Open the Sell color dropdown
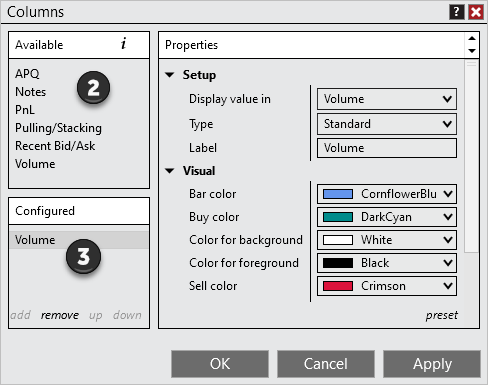The image size is (488, 385). [x=387, y=286]
